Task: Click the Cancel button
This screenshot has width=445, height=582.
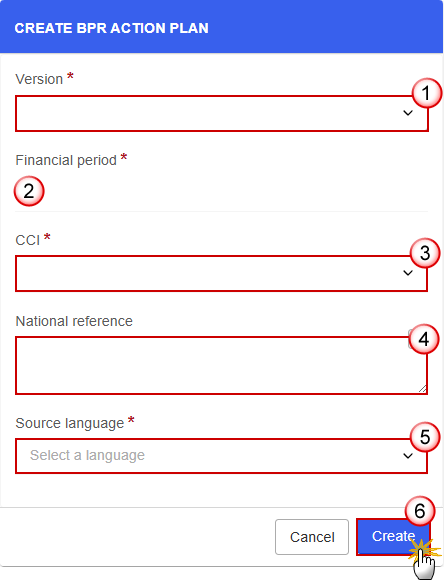Action: click(312, 537)
